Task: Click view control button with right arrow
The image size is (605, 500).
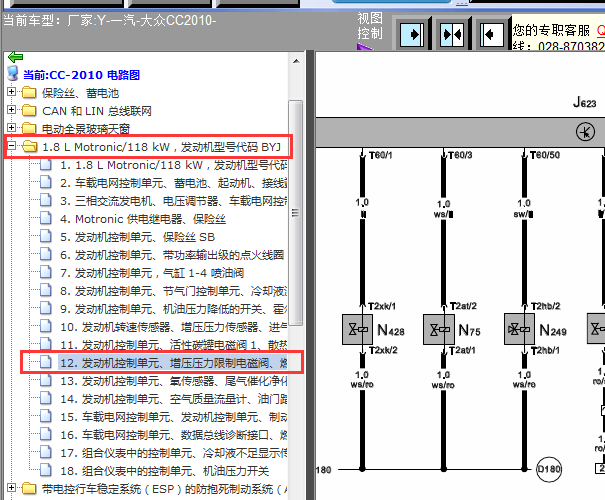Action: pos(412,35)
